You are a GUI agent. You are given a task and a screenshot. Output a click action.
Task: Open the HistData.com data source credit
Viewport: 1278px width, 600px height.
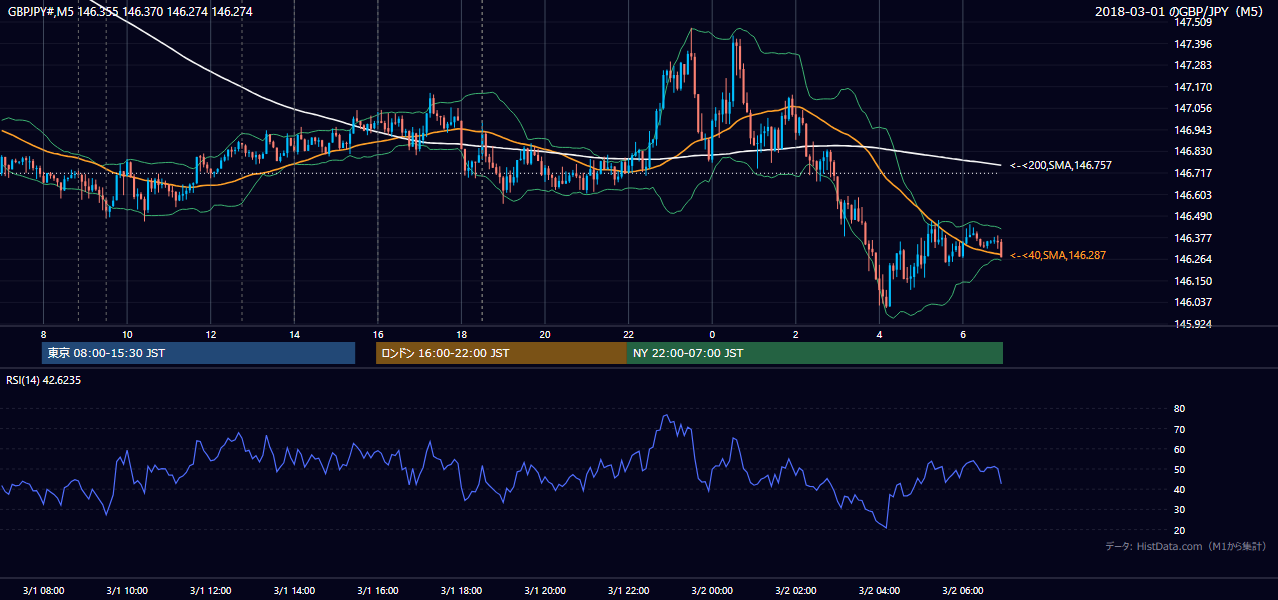point(1185,546)
